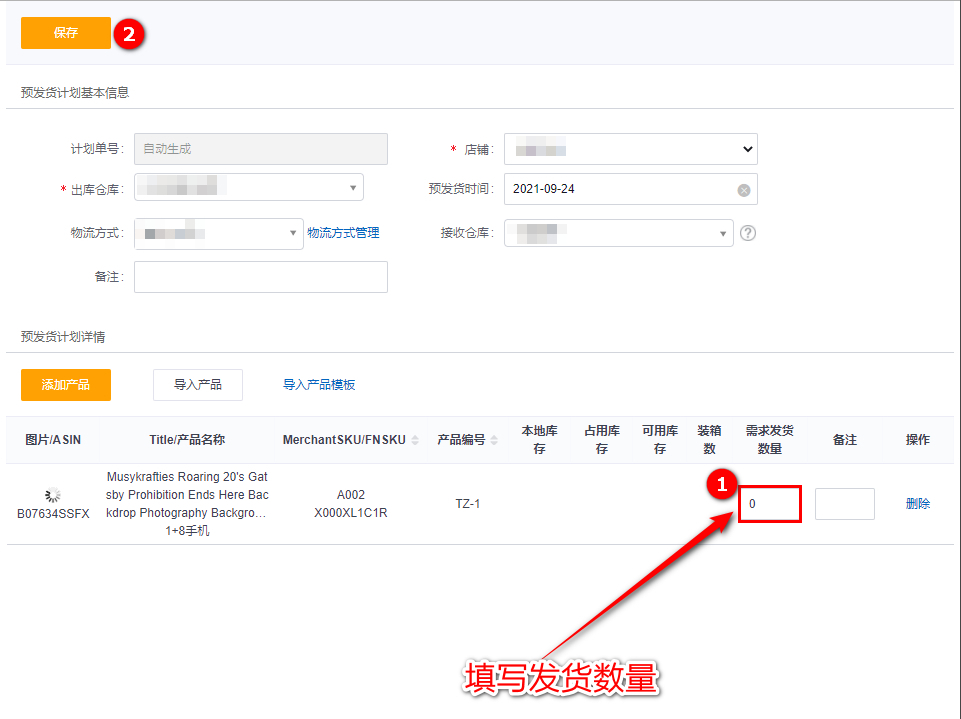The height and width of the screenshot is (719, 961).
Task: Open the 导入产品模板 template link
Action: tap(319, 385)
